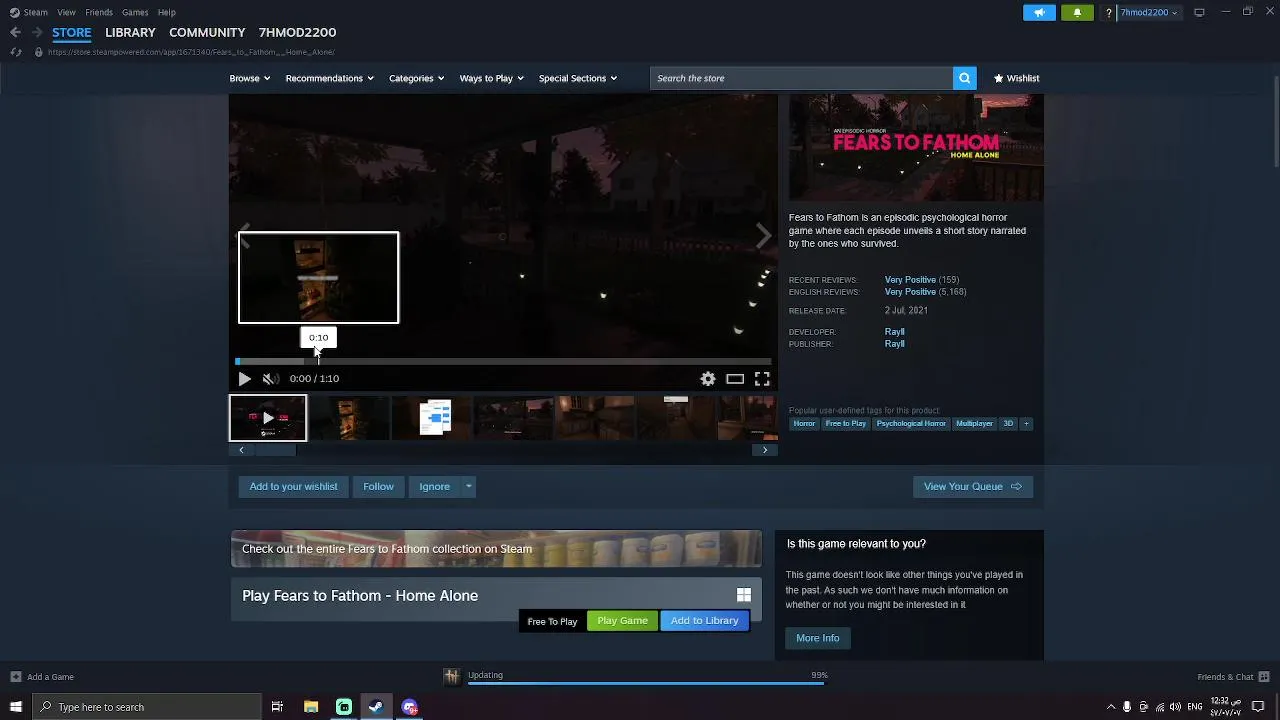The image size is (1280, 720).
Task: Click the Windows platform icon
Action: pyautogui.click(x=743, y=595)
